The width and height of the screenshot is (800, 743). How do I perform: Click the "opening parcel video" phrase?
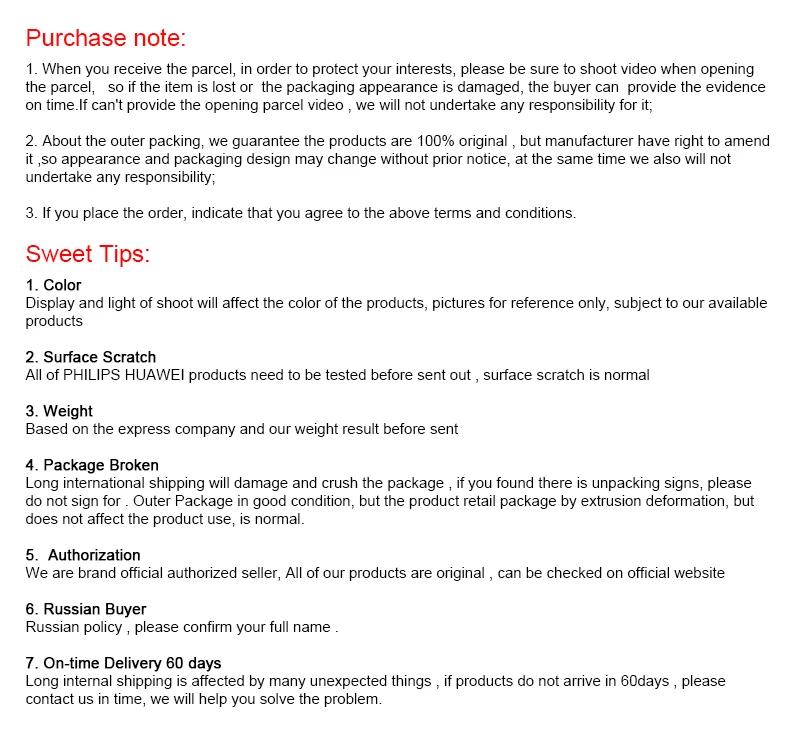274,106
